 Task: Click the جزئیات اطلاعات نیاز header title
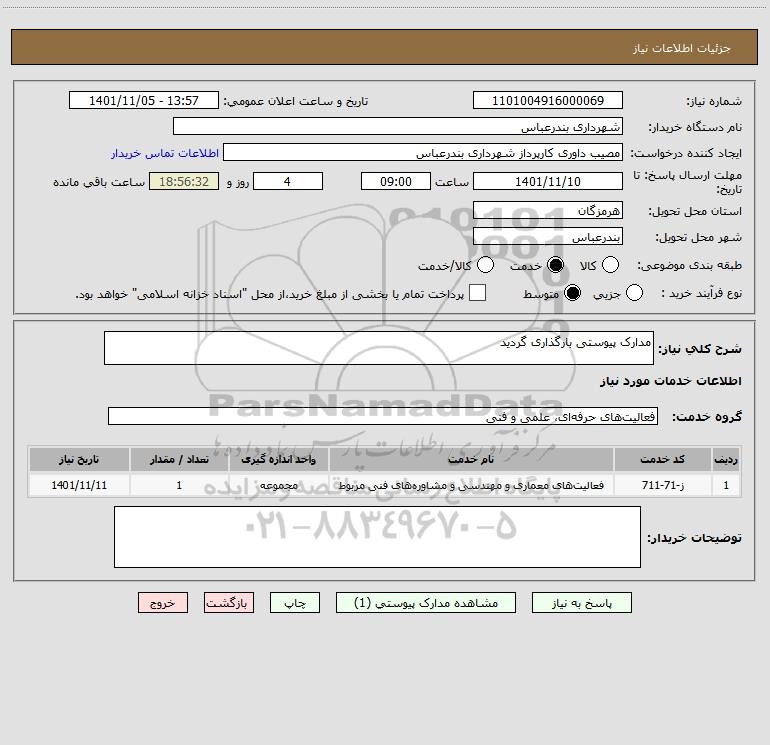pyautogui.click(x=682, y=48)
